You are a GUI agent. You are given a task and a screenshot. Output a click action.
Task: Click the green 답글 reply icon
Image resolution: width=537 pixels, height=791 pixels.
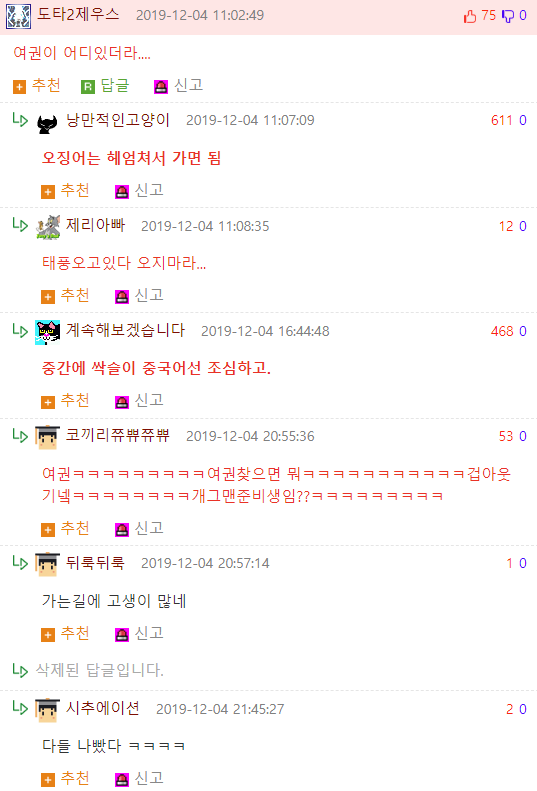tap(88, 87)
